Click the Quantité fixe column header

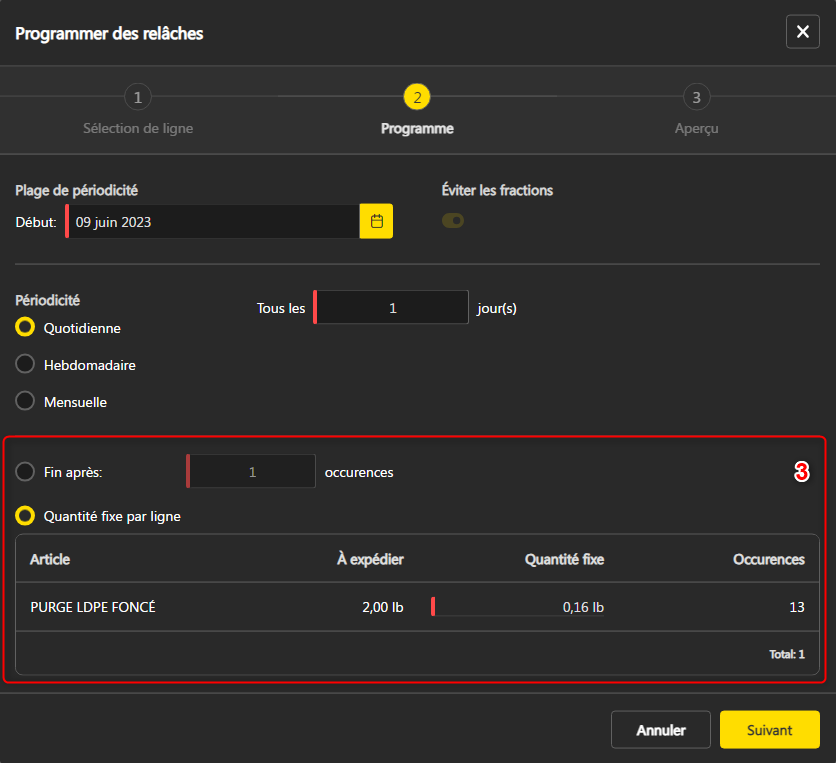click(564, 559)
